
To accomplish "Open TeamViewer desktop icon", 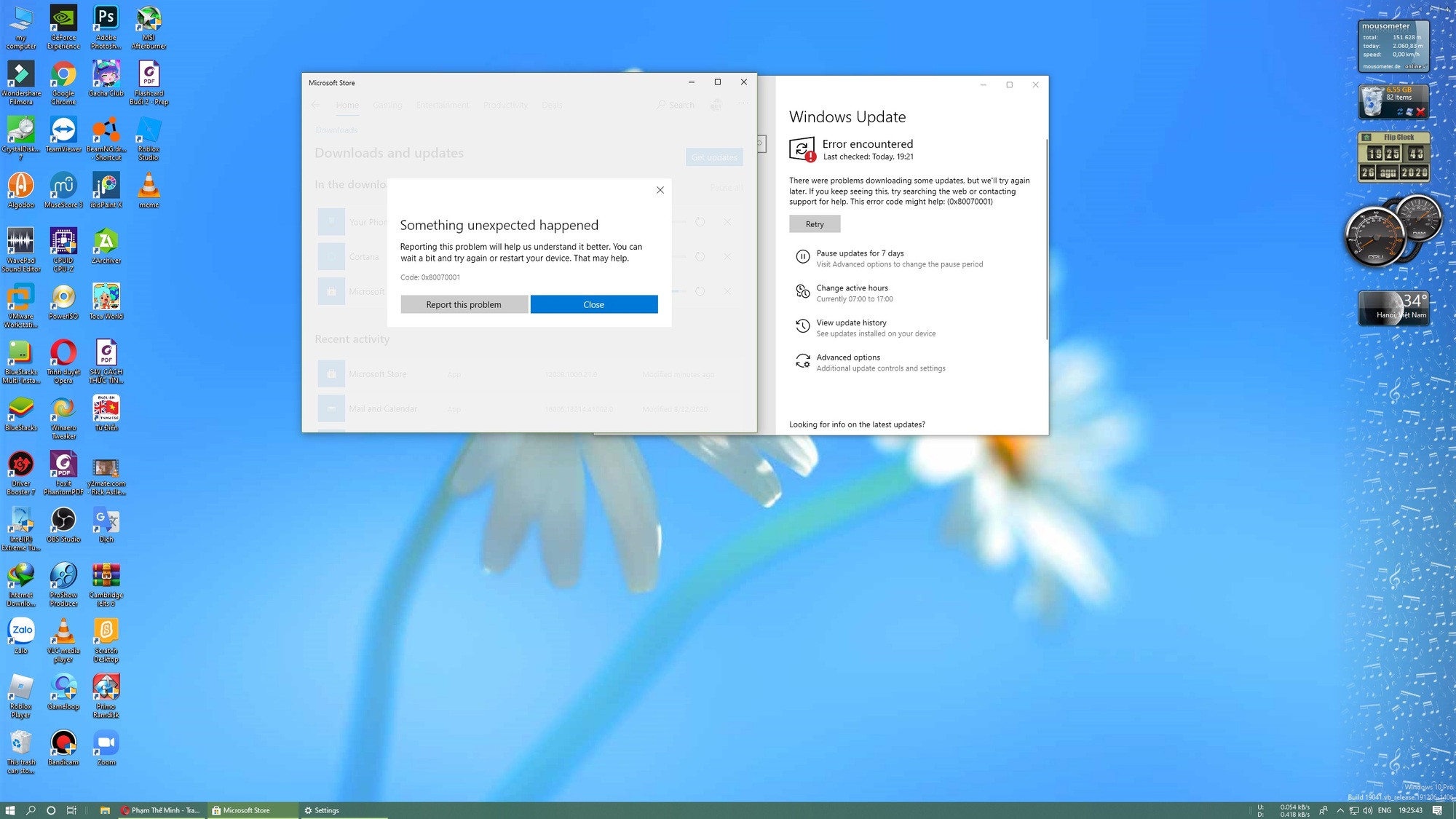I will pyautogui.click(x=63, y=135).
